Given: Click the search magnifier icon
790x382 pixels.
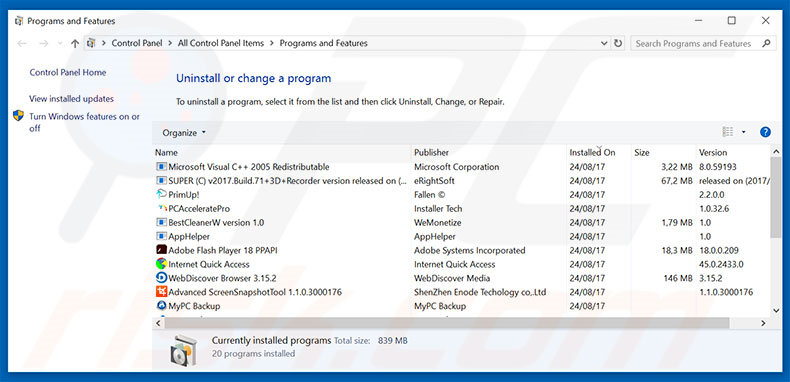Looking at the screenshot, I should point(766,43).
